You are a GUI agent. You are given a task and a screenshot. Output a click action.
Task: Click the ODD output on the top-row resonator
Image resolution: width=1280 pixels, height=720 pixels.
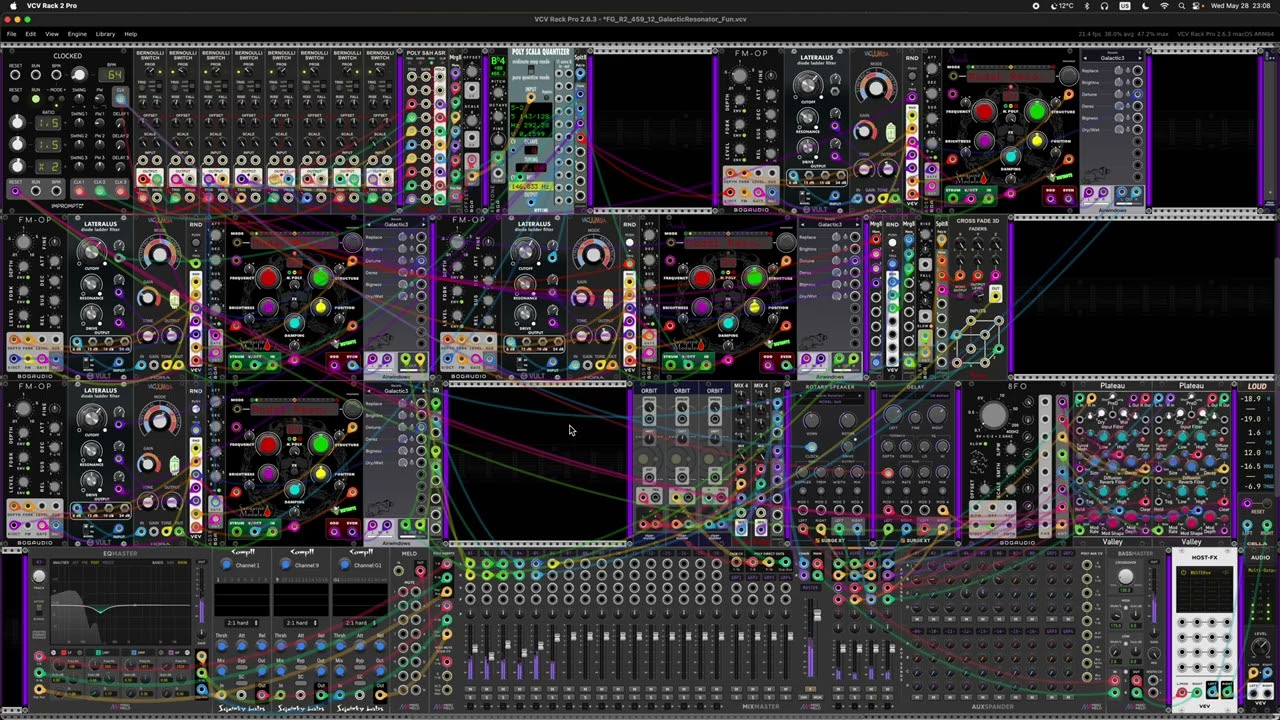click(1049, 198)
